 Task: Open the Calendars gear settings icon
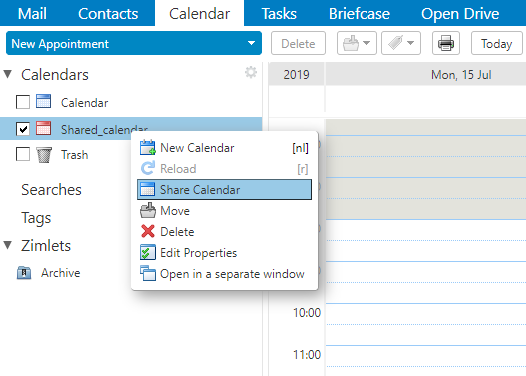[251, 72]
